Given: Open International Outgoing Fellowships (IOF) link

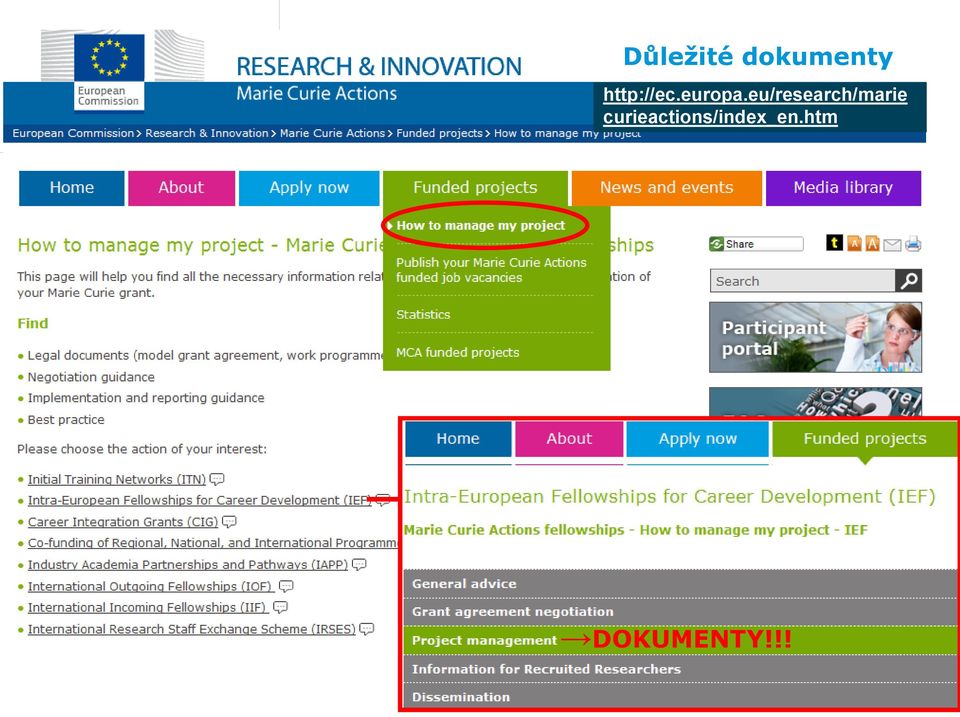Looking at the screenshot, I should (151, 587).
